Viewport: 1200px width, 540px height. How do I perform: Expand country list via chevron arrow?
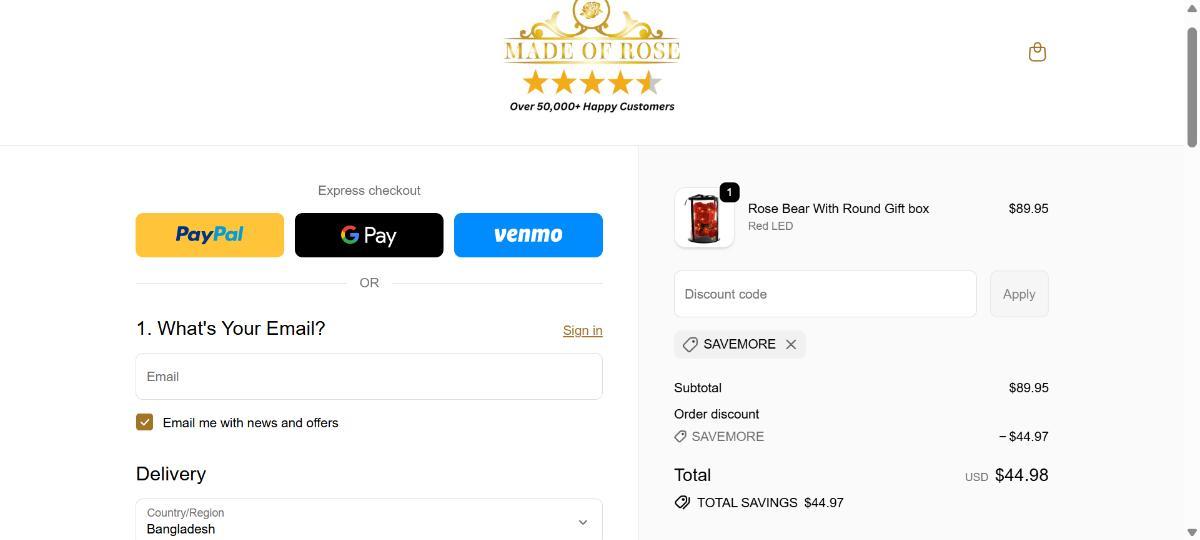[583, 522]
